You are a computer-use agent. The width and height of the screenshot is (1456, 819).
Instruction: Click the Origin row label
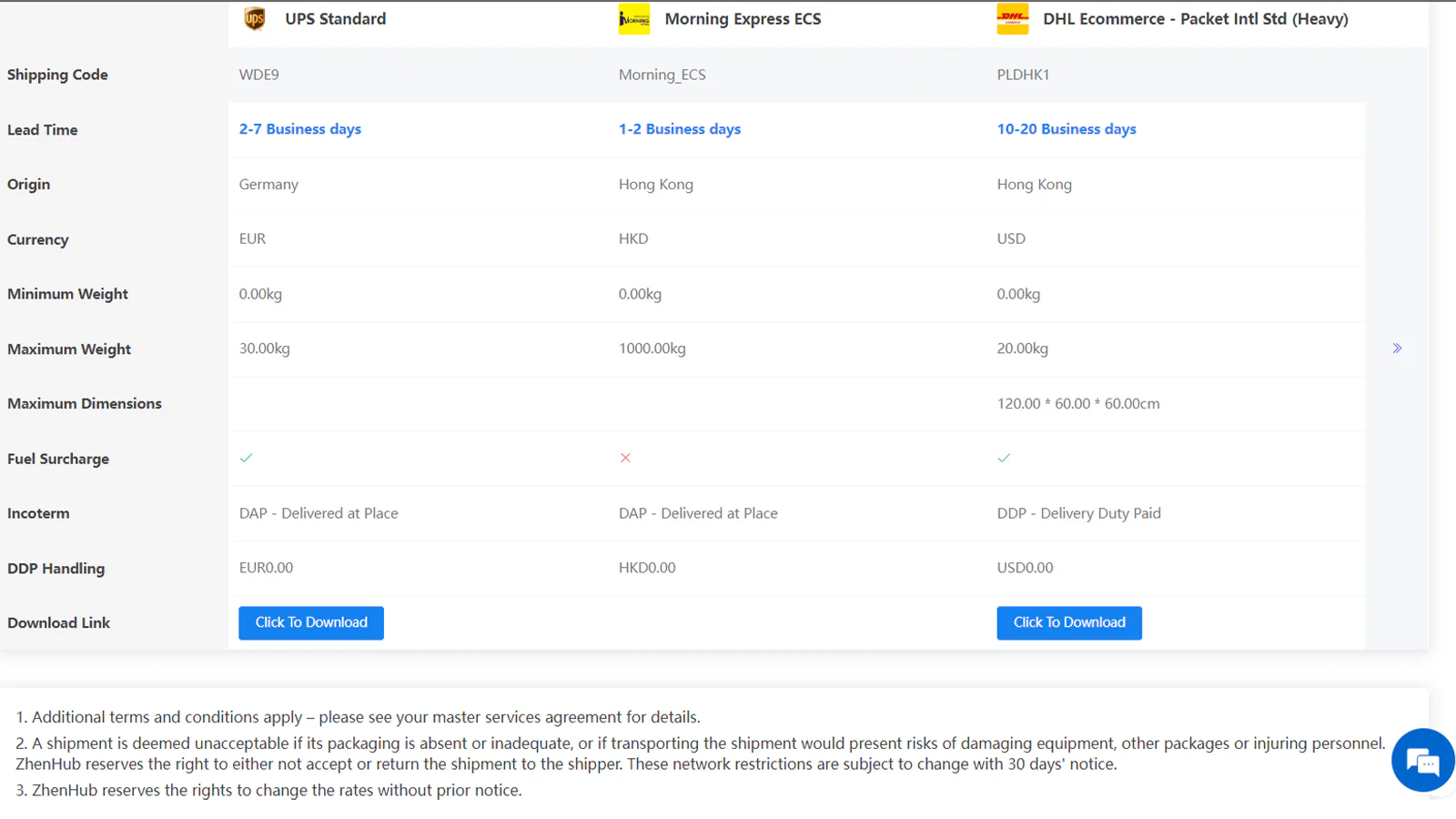(x=29, y=185)
